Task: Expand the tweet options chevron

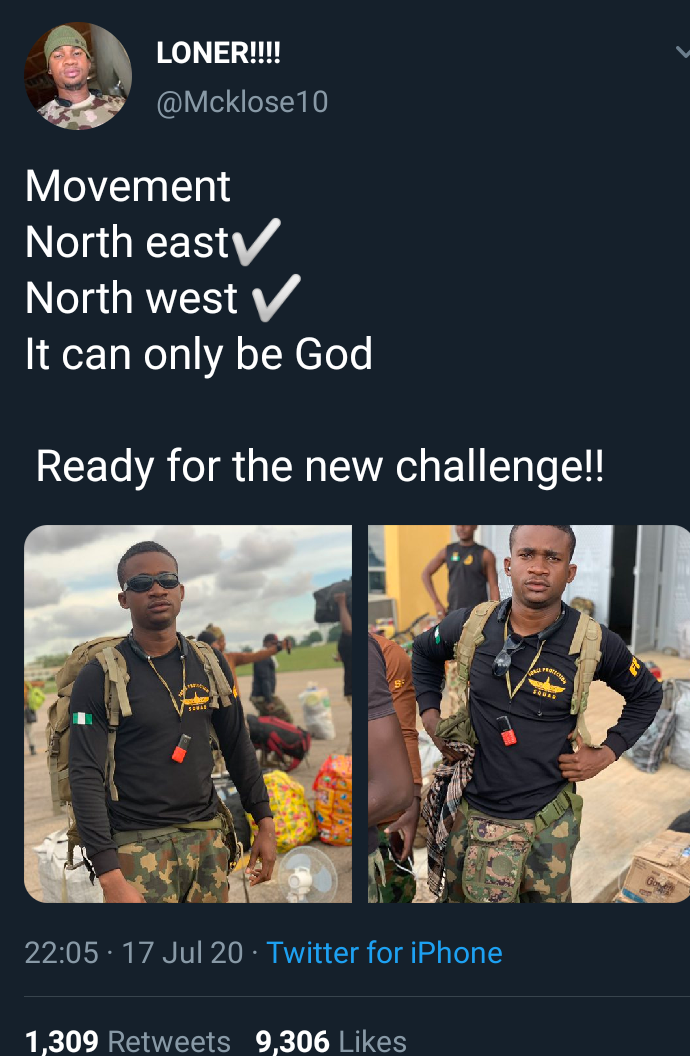Action: 683,52
